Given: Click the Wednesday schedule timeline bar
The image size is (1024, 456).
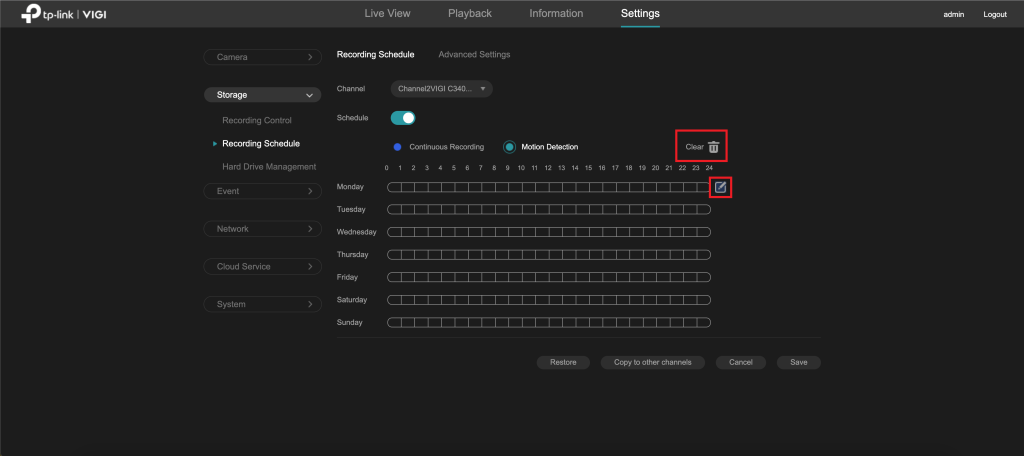Looking at the screenshot, I should [549, 232].
